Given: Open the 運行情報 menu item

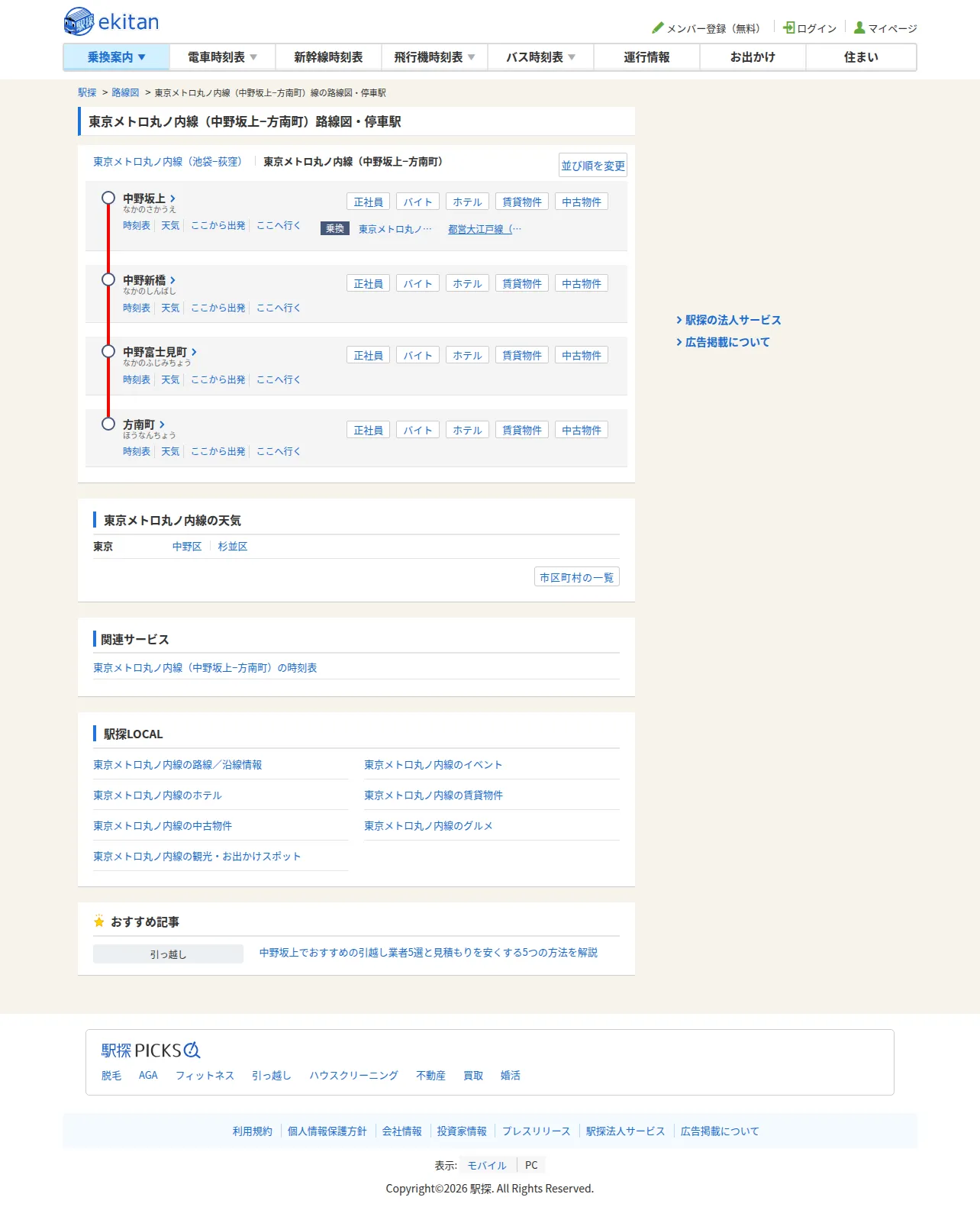Looking at the screenshot, I should [646, 57].
